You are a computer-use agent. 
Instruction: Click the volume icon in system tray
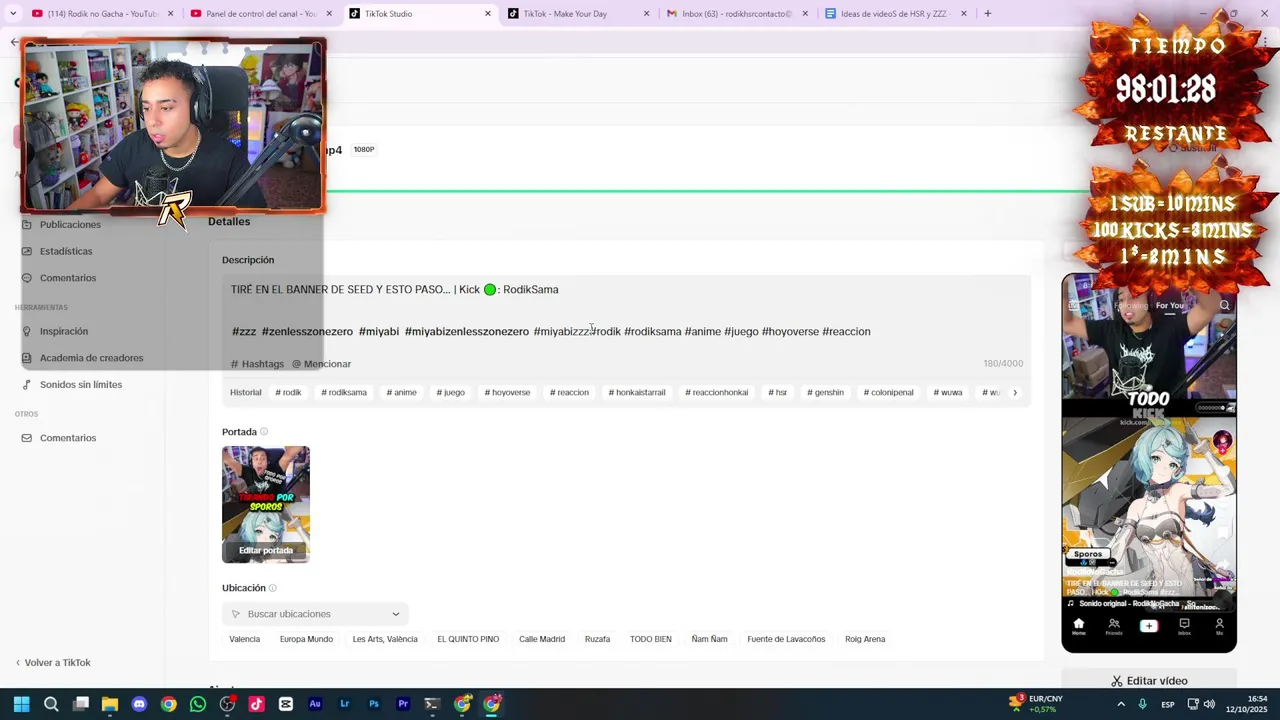(x=1210, y=705)
